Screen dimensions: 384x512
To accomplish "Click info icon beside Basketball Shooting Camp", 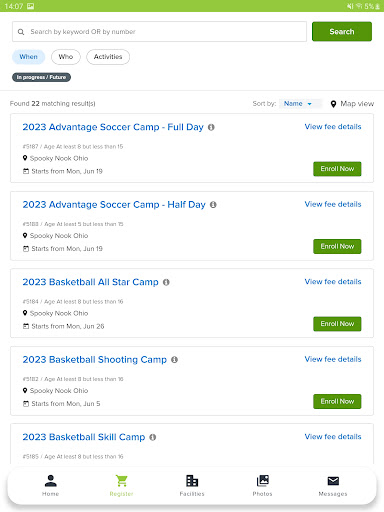I will tap(174, 360).
